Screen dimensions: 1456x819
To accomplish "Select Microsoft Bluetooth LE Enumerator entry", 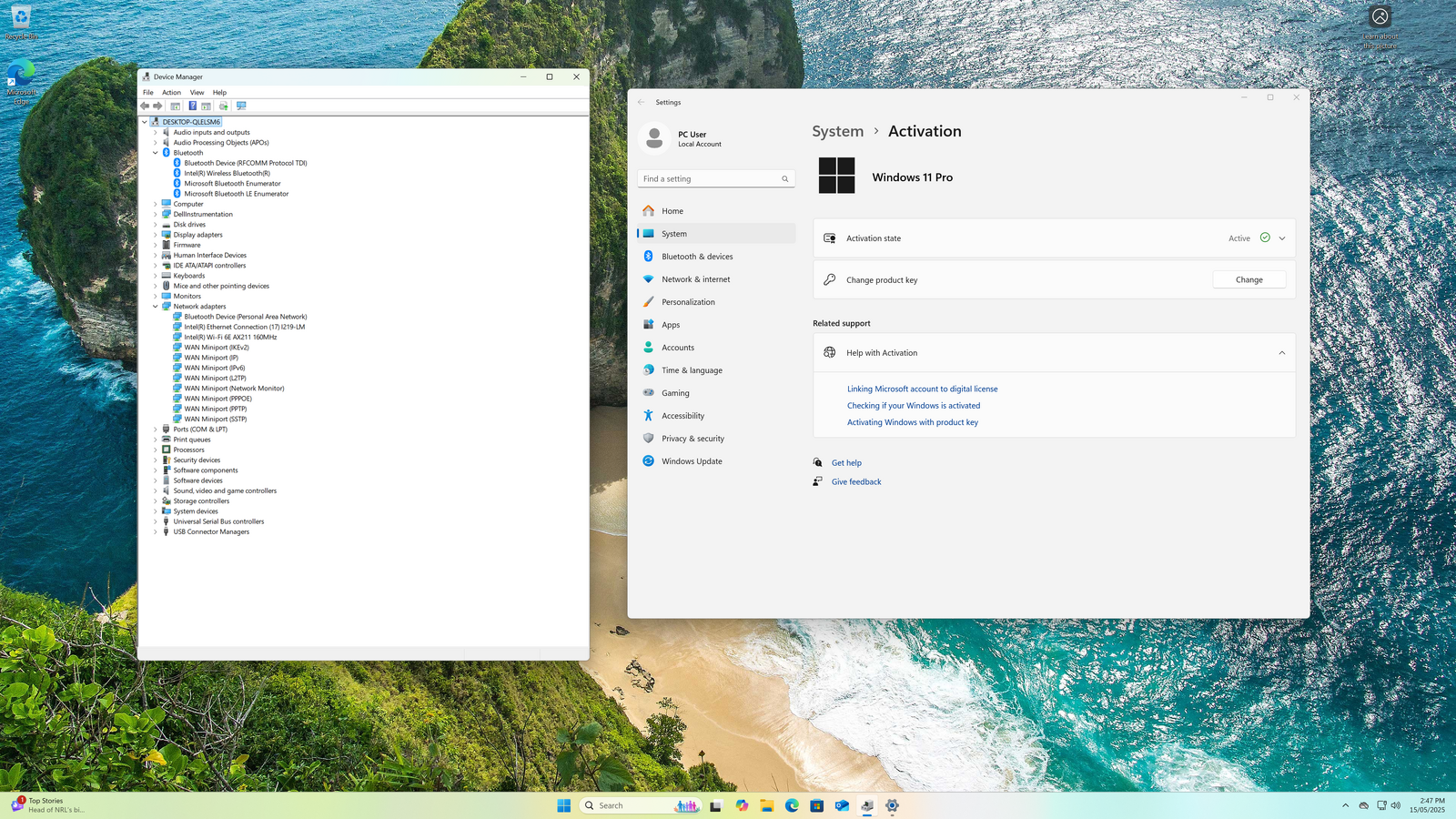I will coord(236,194).
